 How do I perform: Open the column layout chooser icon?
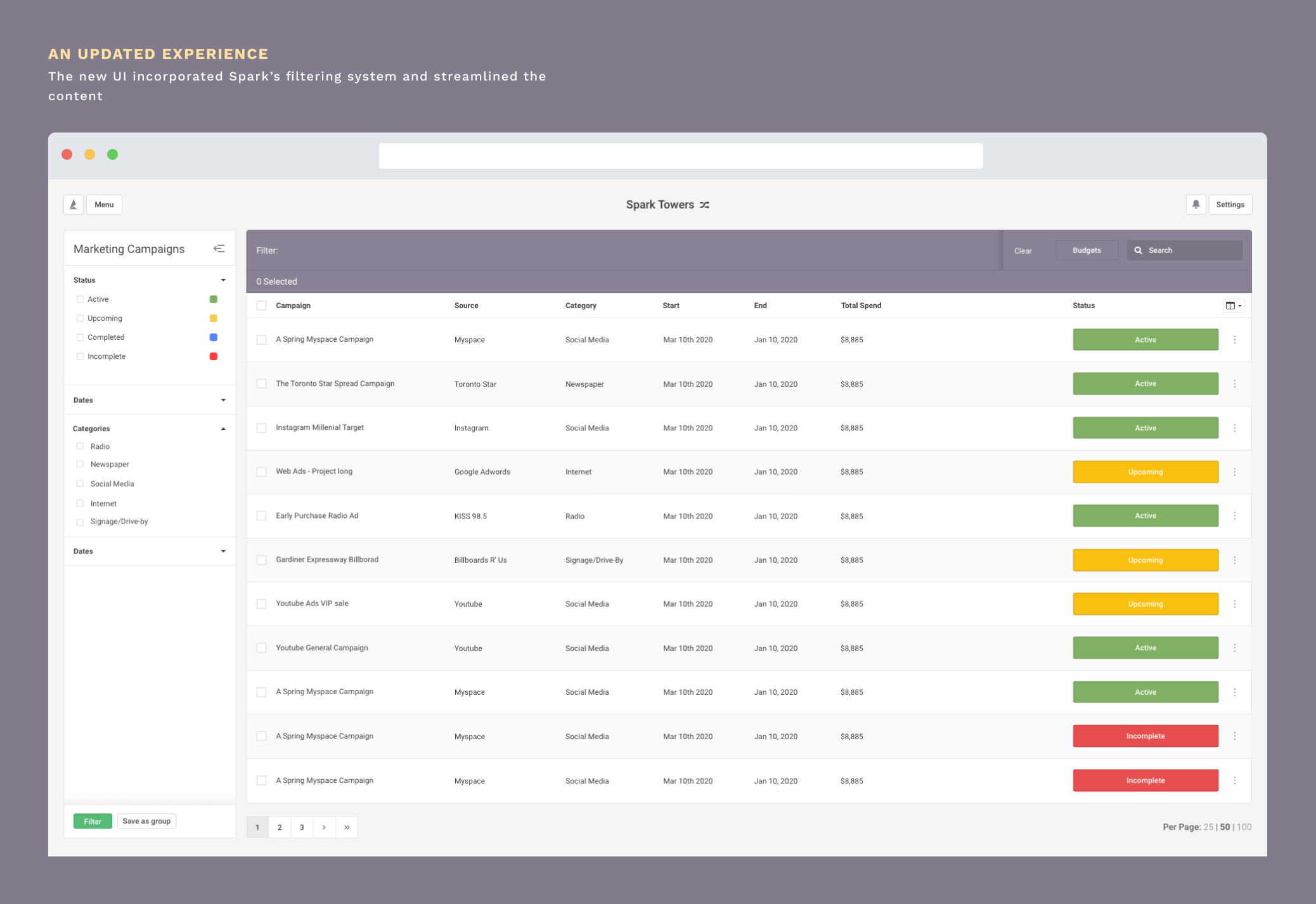click(1233, 306)
